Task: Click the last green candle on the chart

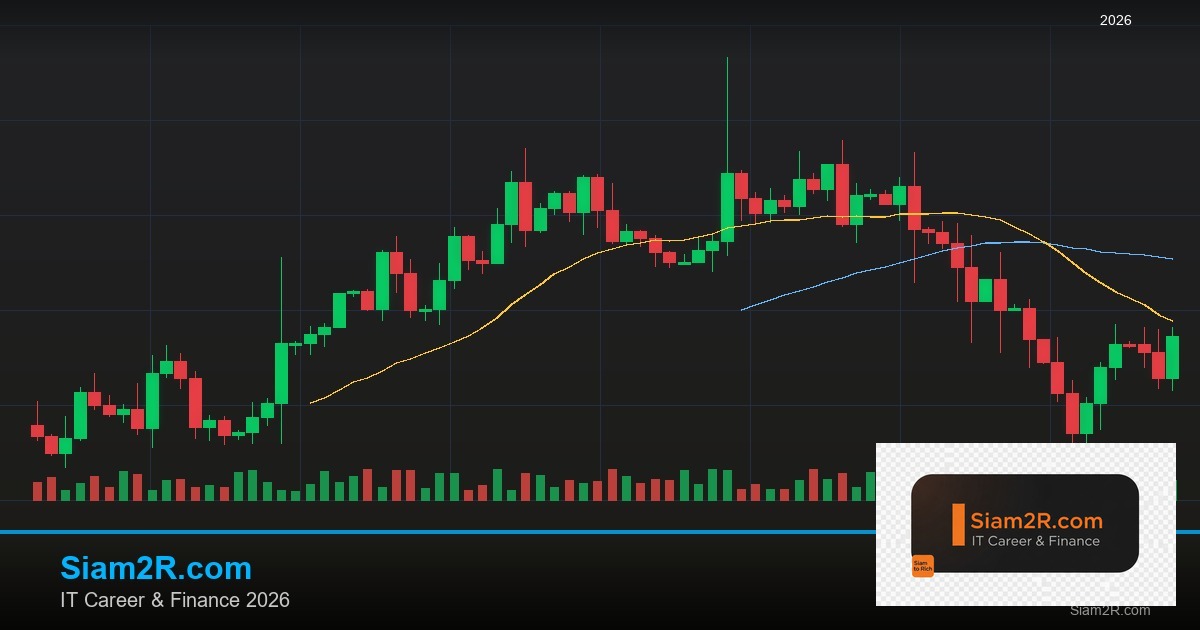Action: click(1172, 357)
